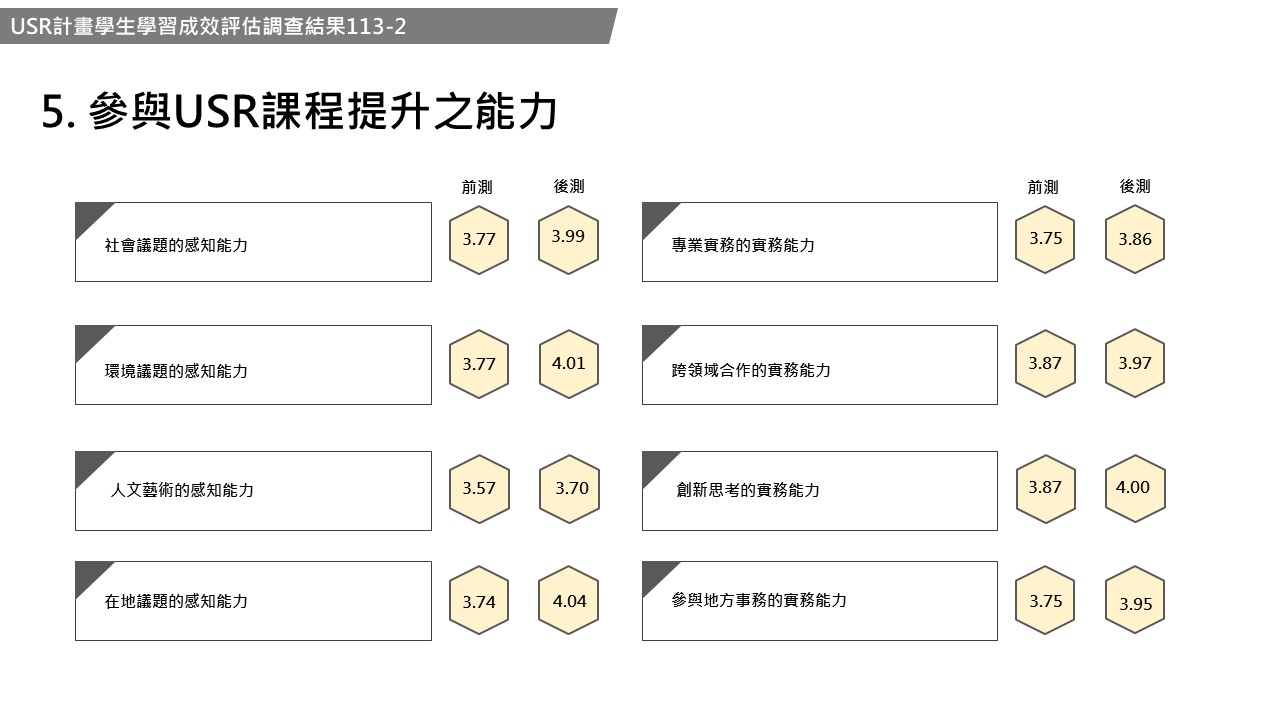Viewport: 1280px width, 720px height.
Task: Click the 3.99 post-test hexagon
Action: click(568, 239)
